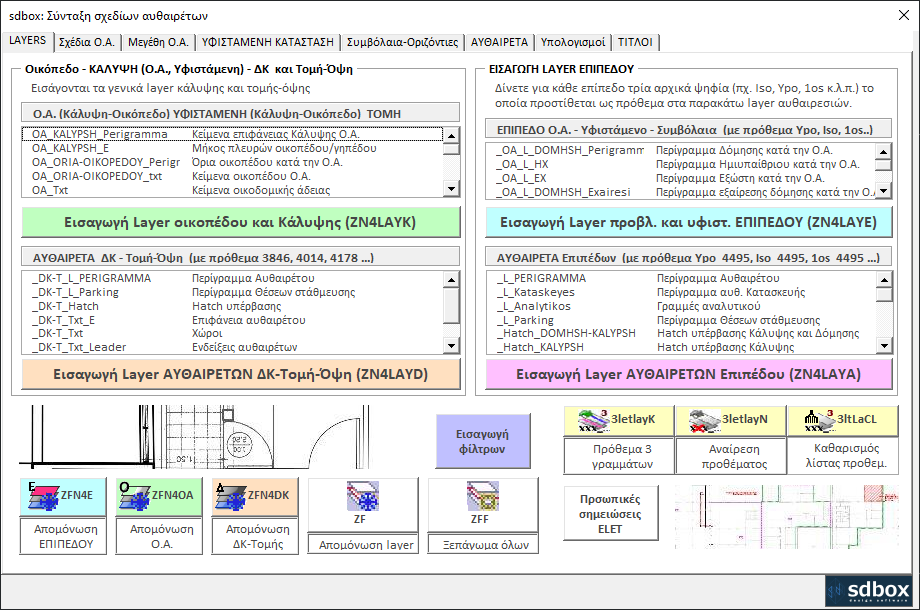Click the sdbox logo

click(871, 591)
